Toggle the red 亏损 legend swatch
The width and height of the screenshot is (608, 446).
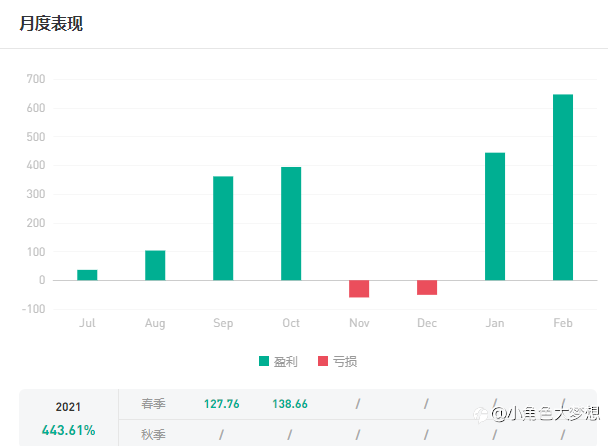pos(323,361)
